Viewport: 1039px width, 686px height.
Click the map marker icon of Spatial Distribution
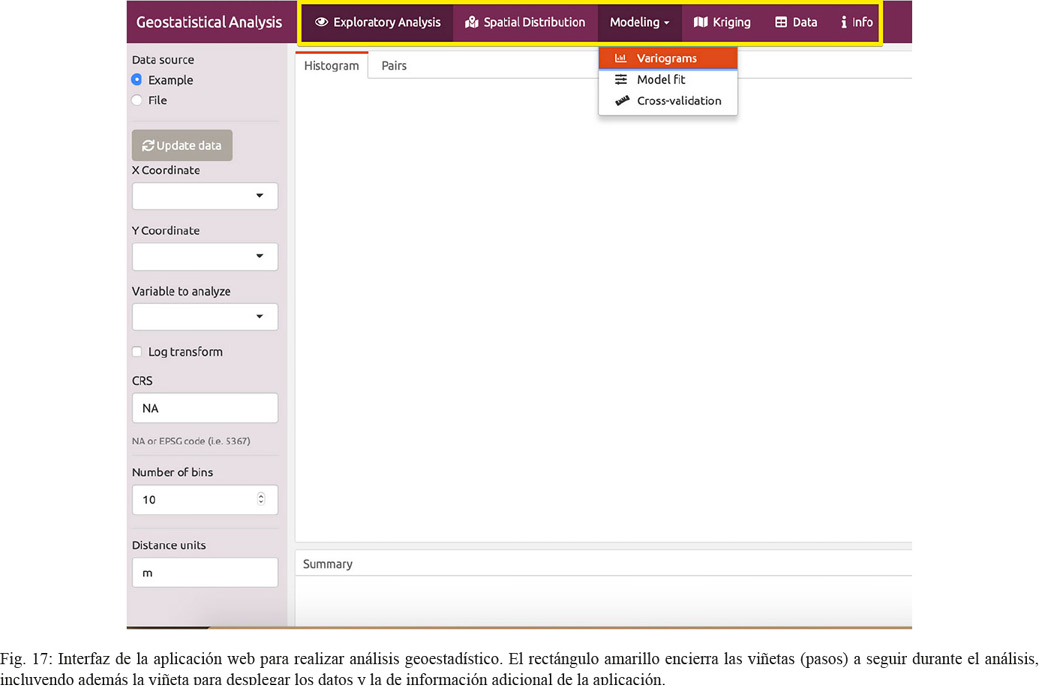(x=472, y=22)
